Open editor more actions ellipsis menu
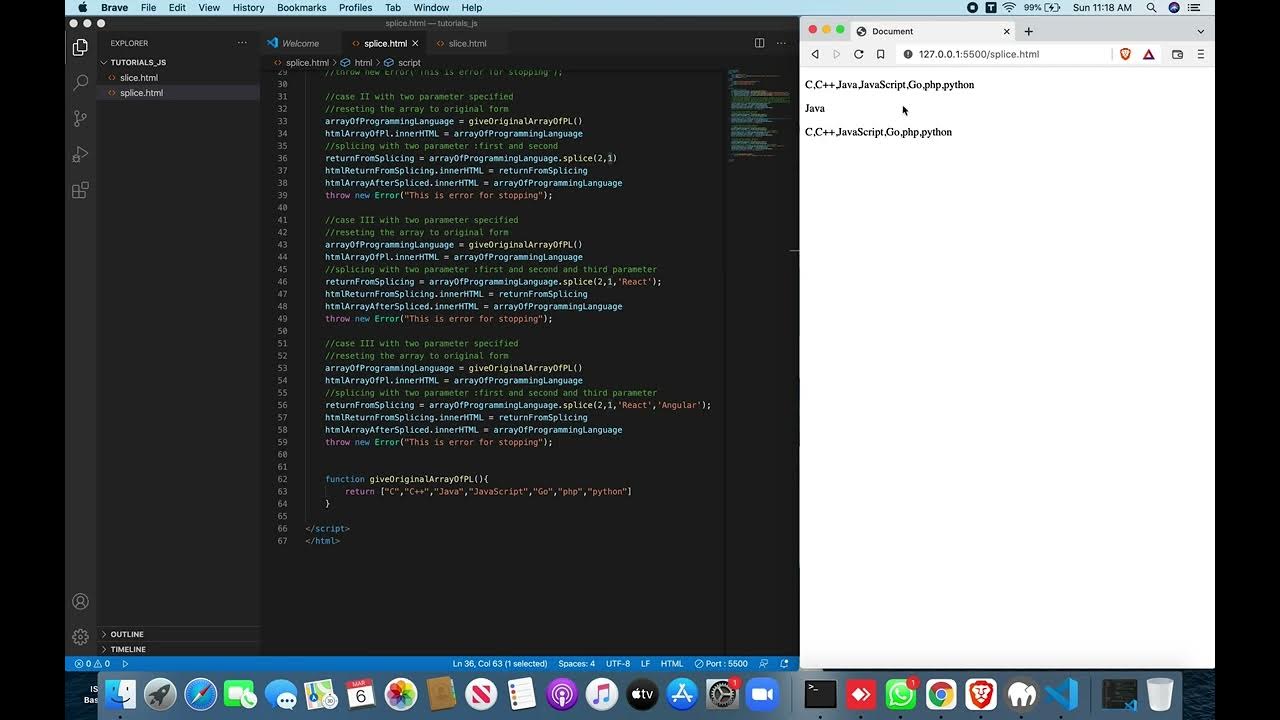Viewport: 1280px width, 720px height. tap(780, 43)
